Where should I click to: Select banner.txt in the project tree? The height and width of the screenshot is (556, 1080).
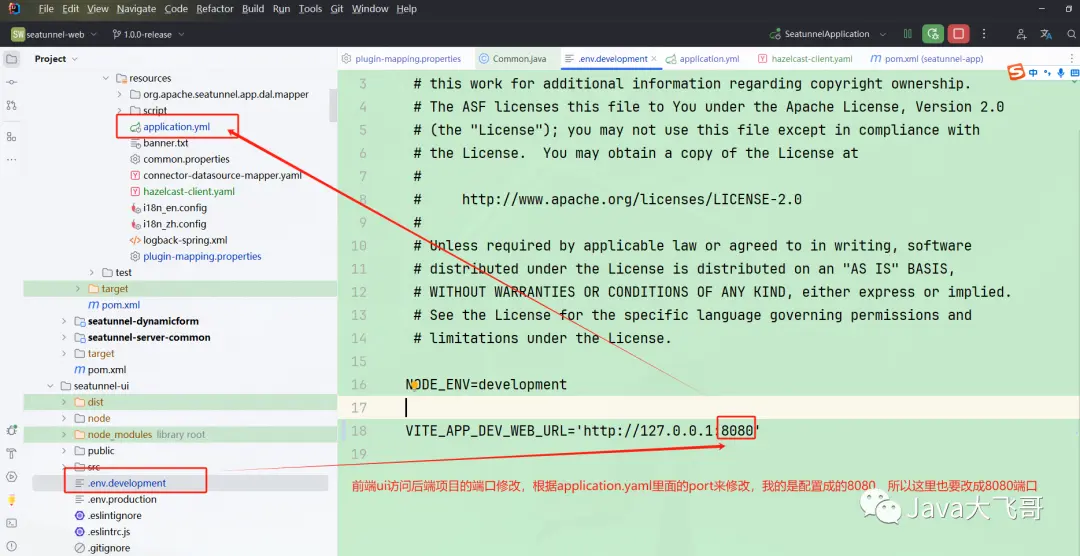[165, 143]
